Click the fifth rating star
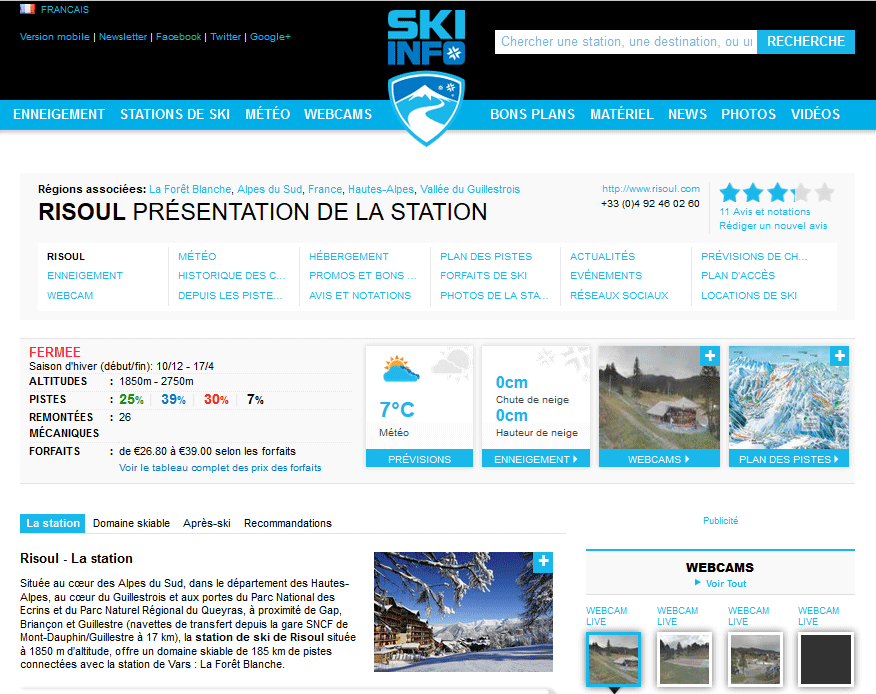This screenshot has width=876, height=694. tap(824, 193)
